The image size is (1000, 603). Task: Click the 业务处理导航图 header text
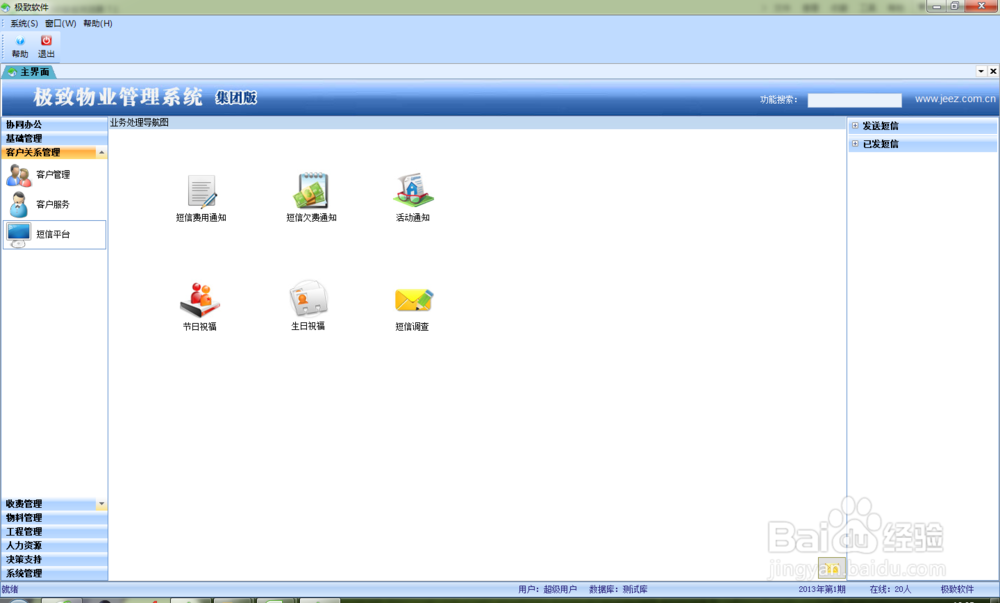[140, 122]
